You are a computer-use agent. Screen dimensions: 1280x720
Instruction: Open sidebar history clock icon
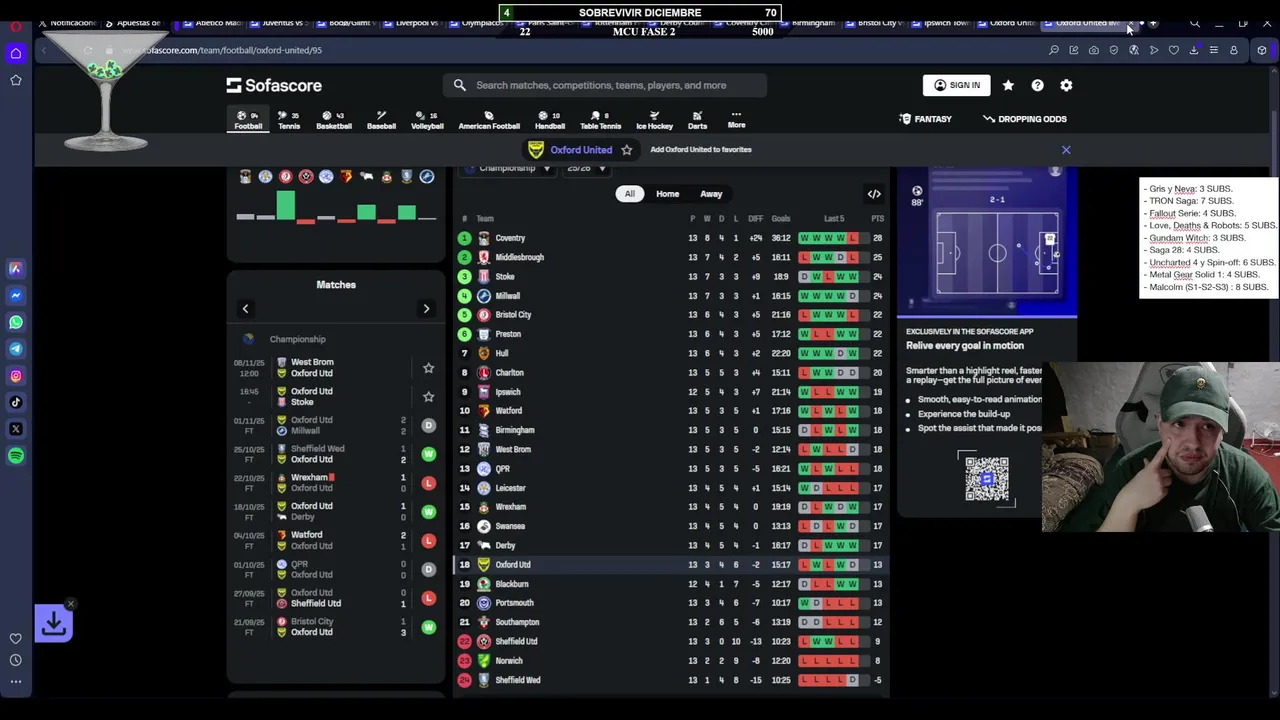point(16,660)
